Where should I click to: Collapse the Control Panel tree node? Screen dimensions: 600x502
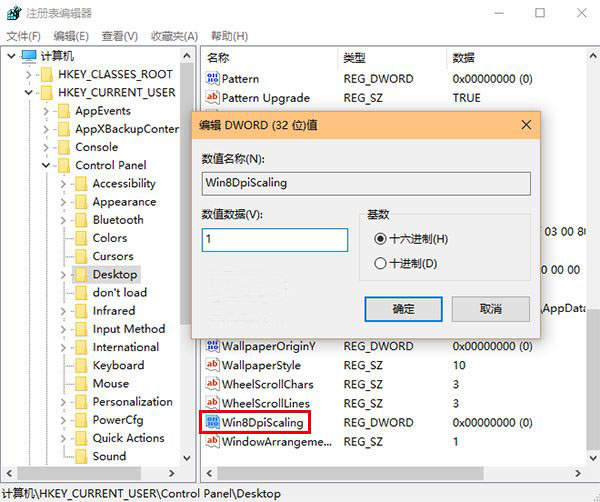point(46,166)
